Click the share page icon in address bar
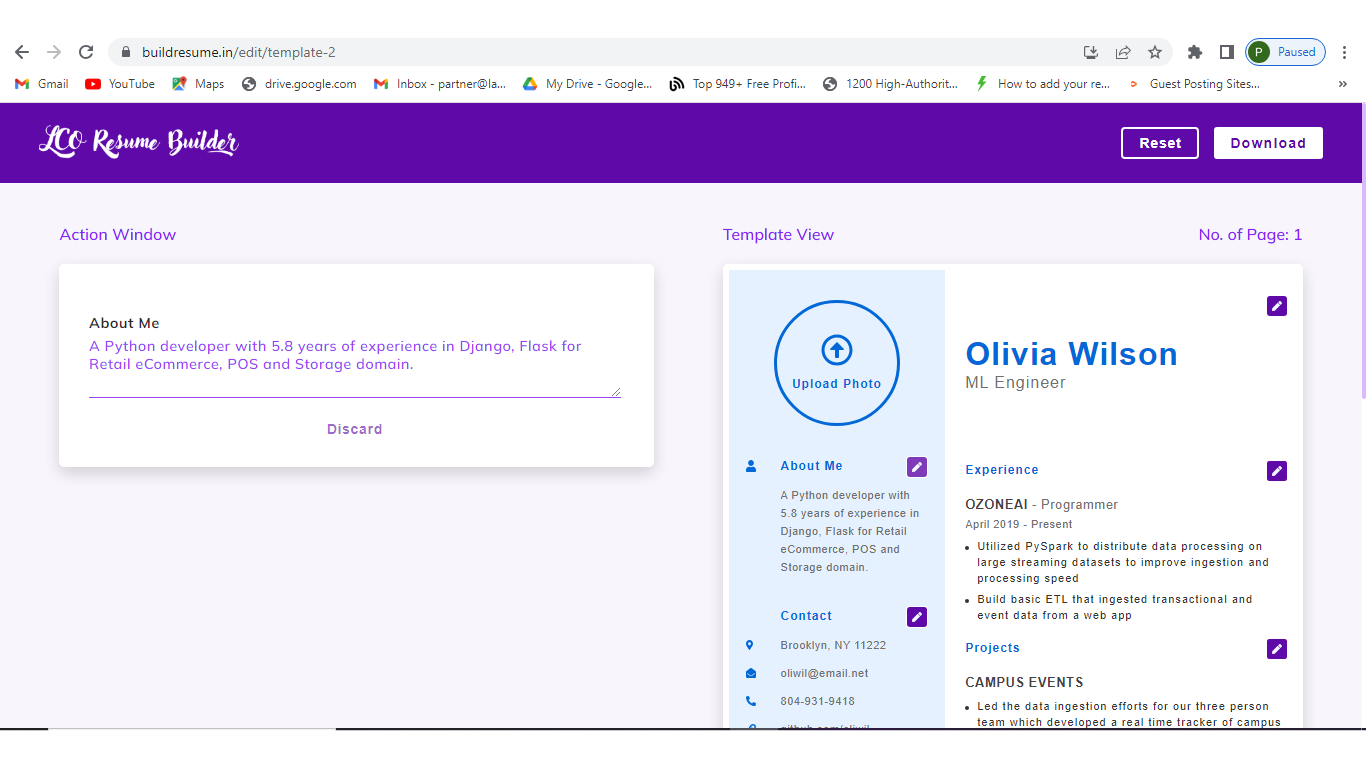This screenshot has width=1366, height=768. click(1123, 52)
